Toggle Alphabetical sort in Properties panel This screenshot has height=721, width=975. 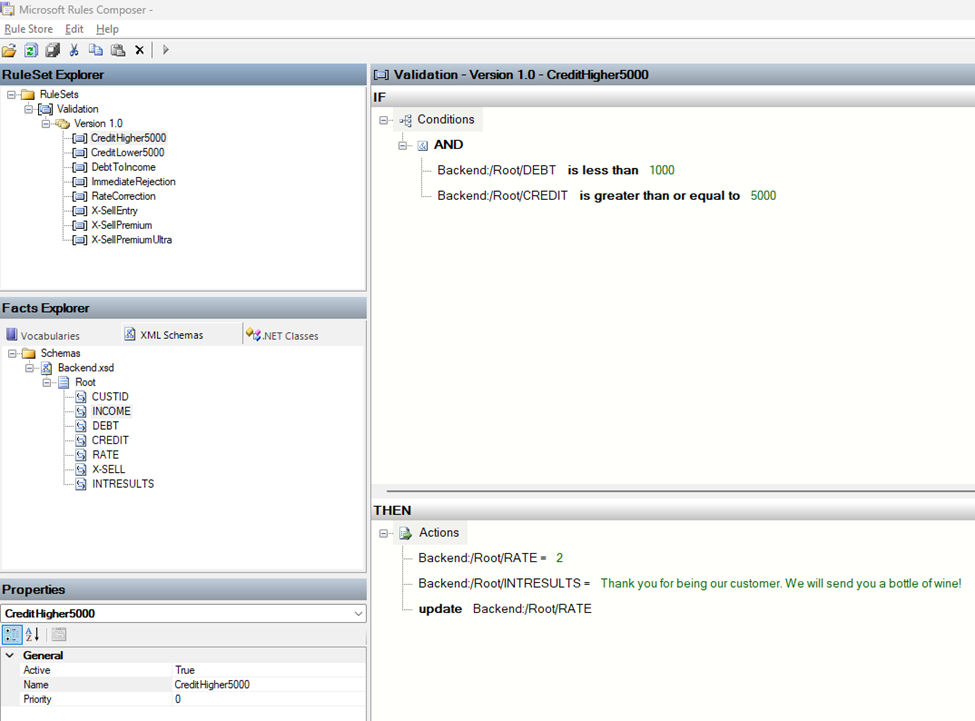pos(32,634)
